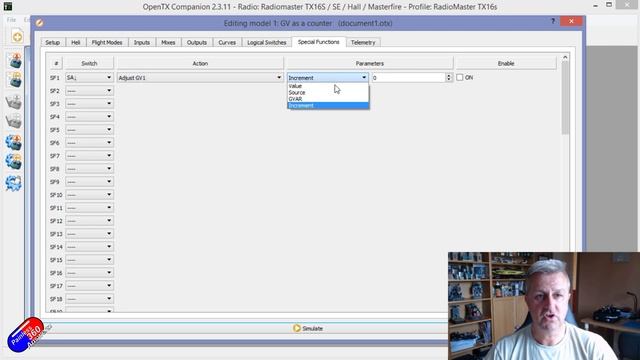640x360 pixels.
Task: Select Increment in the parameter list
Action: point(328,106)
